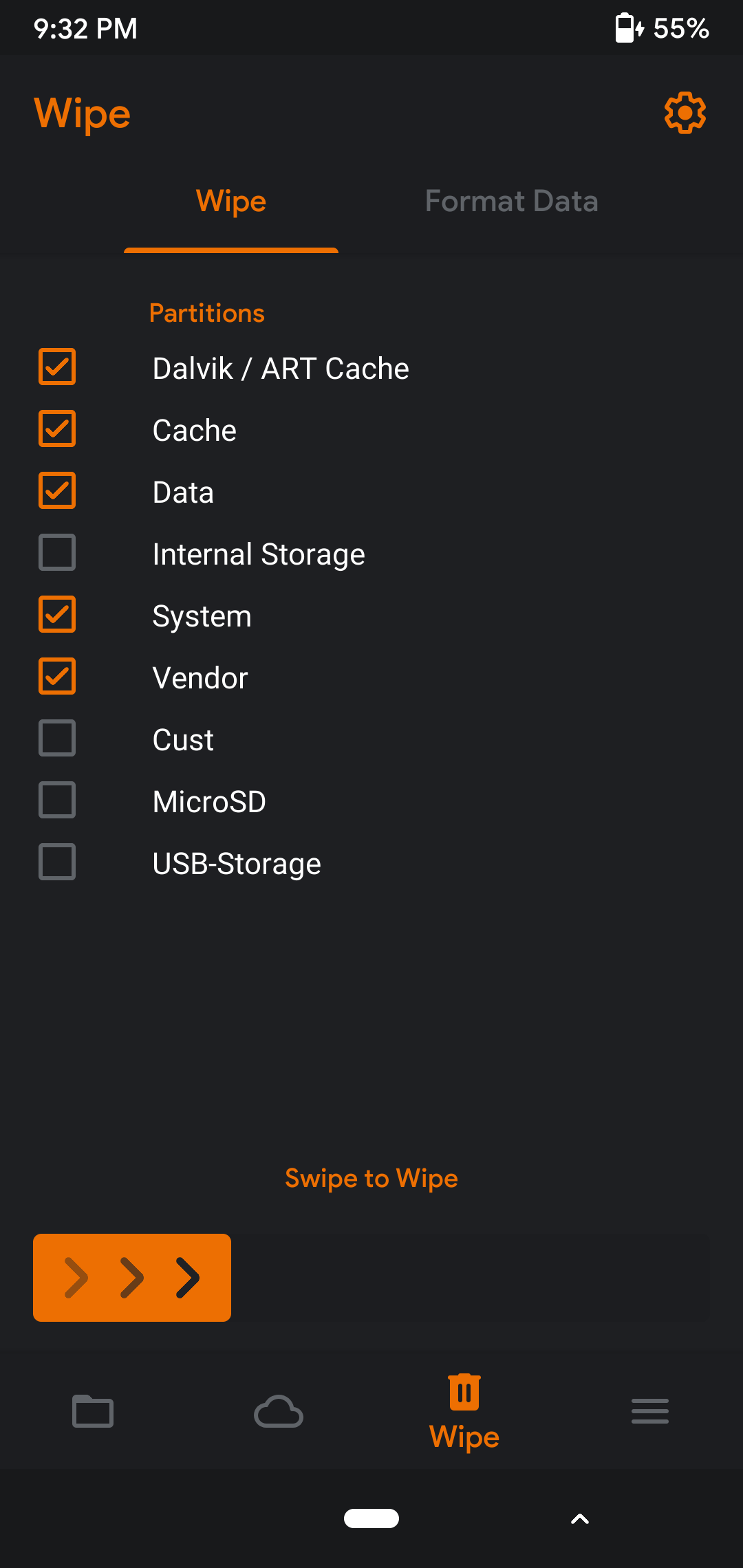The height and width of the screenshot is (1568, 743).
Task: Open the folder icon in bottom navigation
Action: [93, 1411]
